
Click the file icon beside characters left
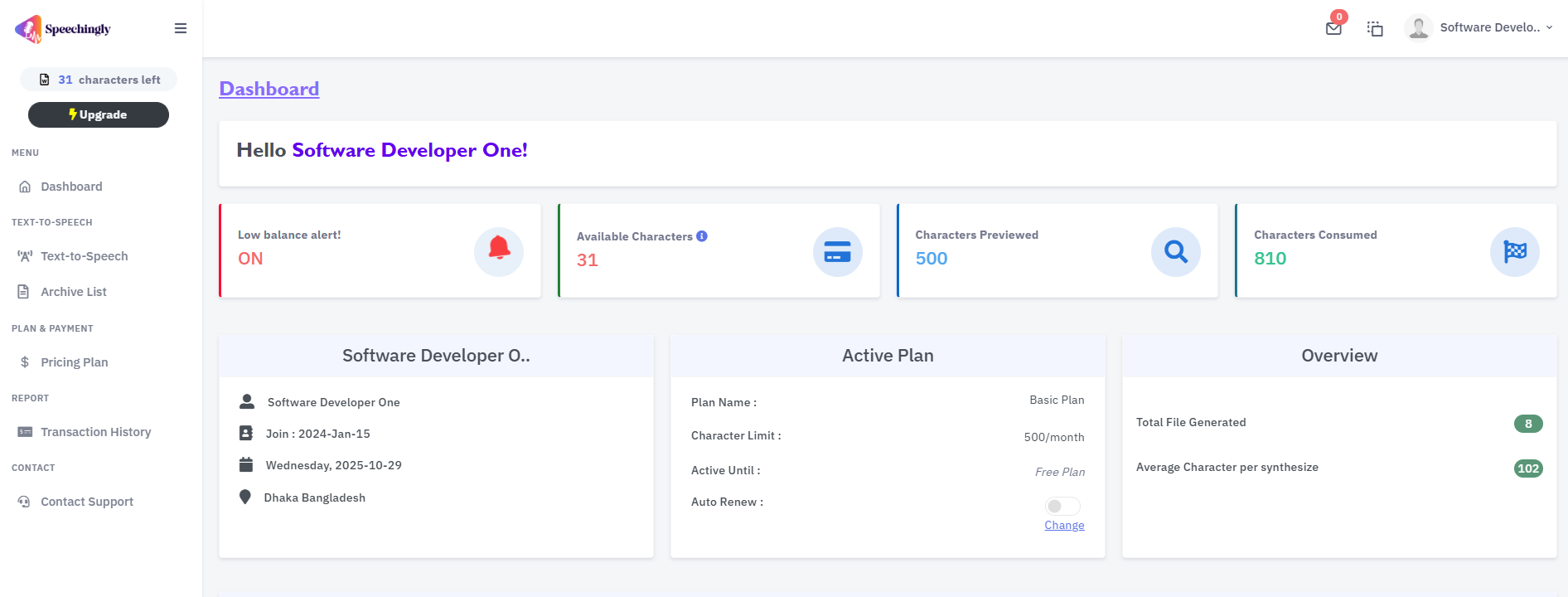pos(45,80)
